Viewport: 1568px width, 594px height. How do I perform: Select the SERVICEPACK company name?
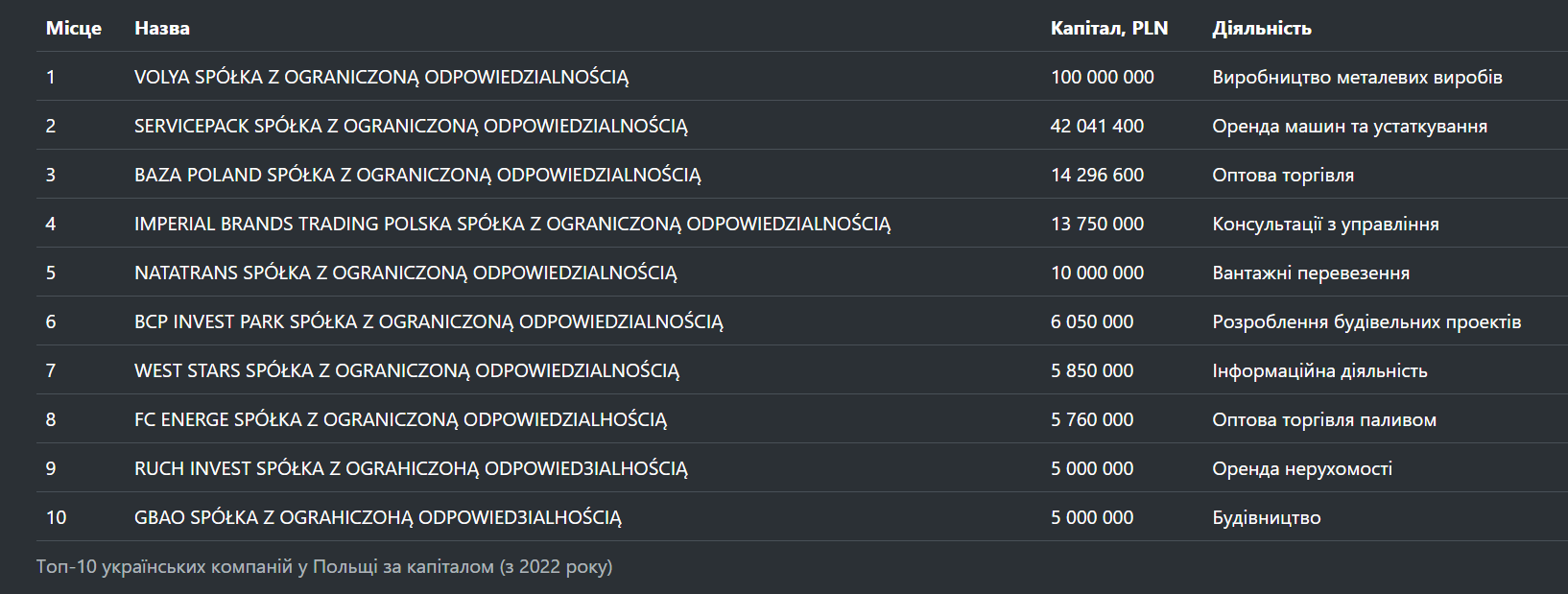tap(411, 126)
